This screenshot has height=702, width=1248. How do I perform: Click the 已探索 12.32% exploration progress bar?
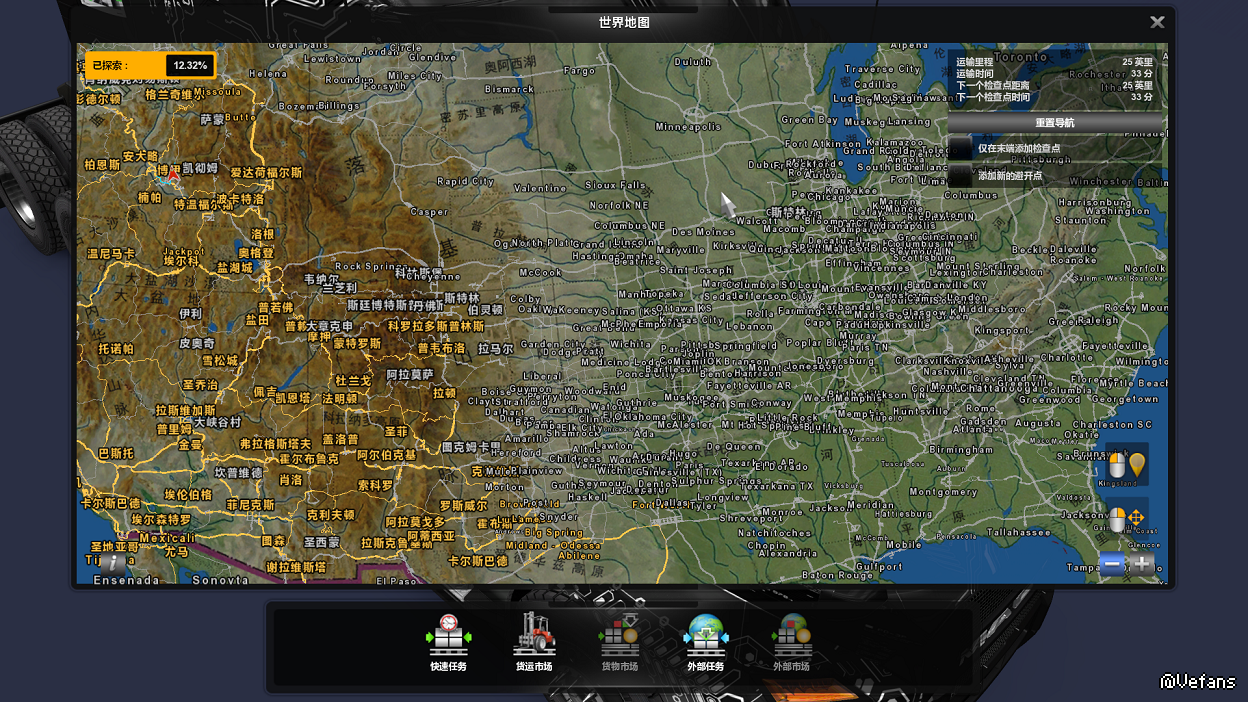(x=150, y=66)
